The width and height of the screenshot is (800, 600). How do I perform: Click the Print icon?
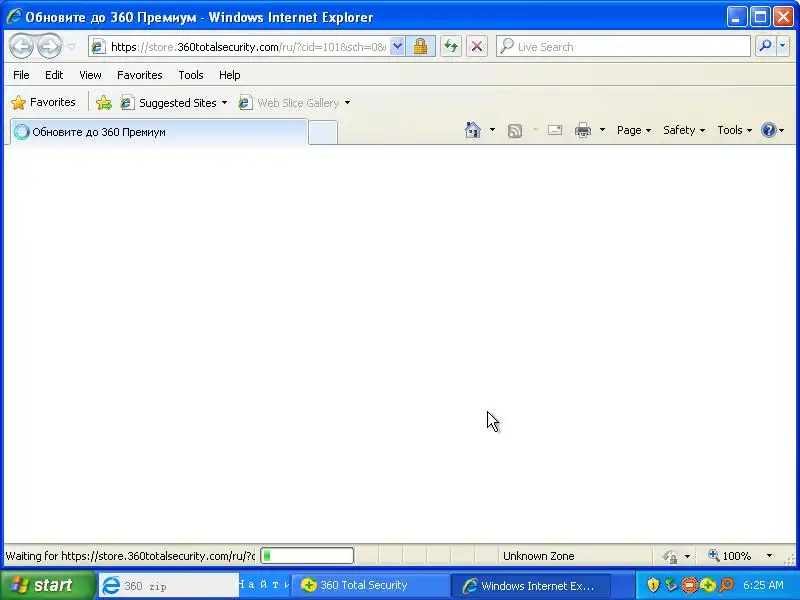[x=583, y=130]
